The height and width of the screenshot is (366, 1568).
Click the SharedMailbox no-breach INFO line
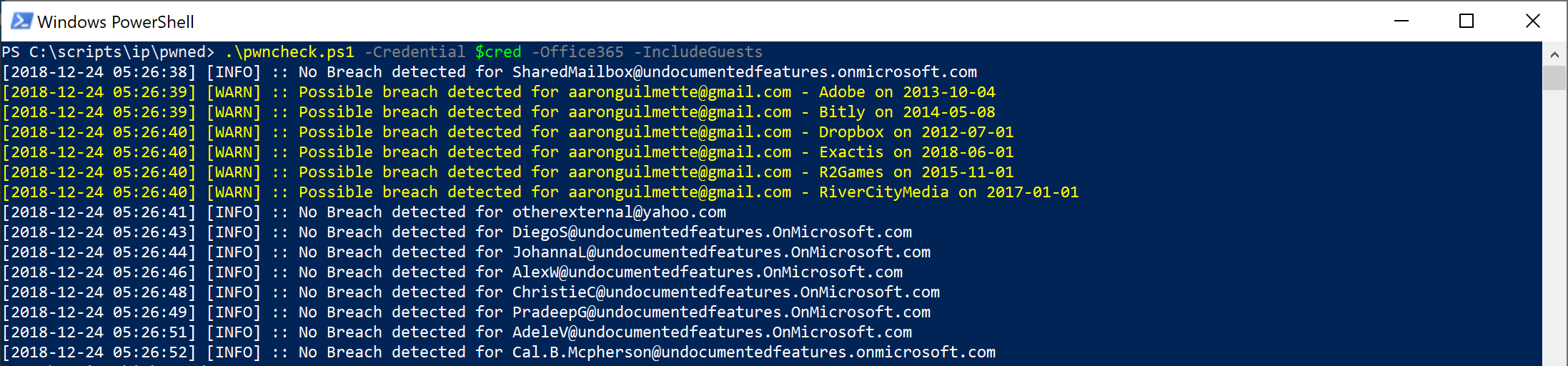490,72
